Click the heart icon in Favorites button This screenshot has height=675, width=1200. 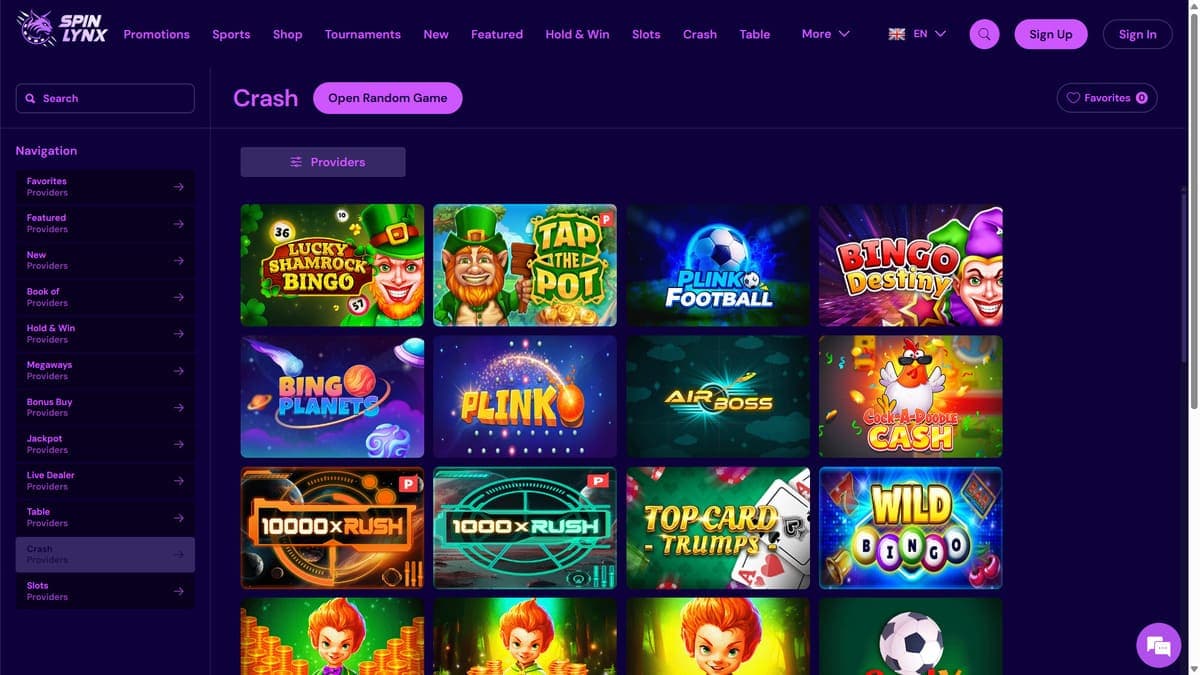click(x=1073, y=98)
